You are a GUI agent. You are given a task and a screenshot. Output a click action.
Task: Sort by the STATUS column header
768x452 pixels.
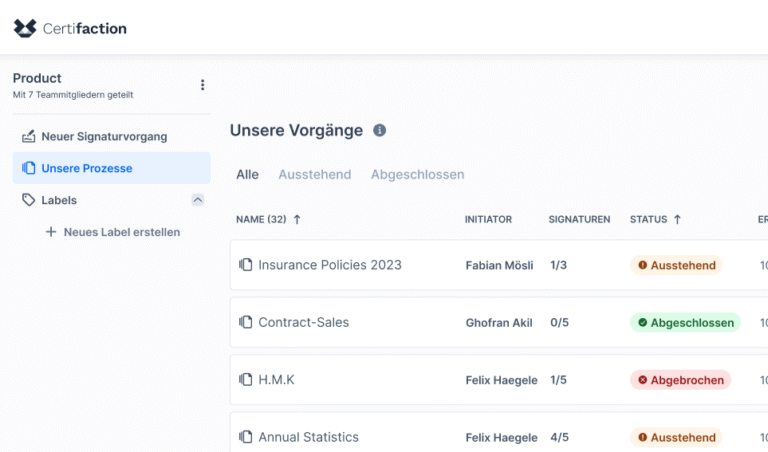[648, 219]
